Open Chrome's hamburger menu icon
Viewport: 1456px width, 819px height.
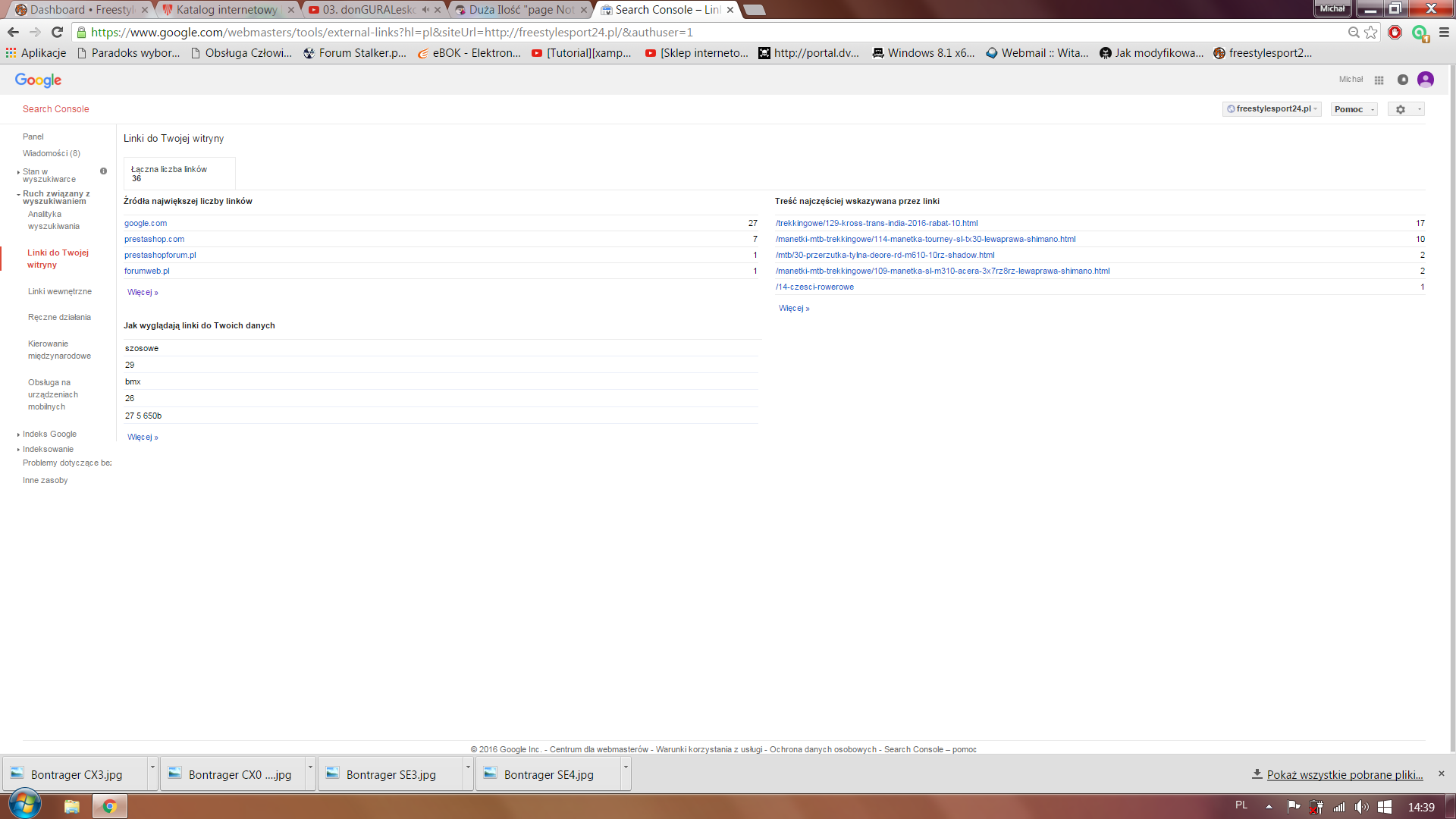click(1444, 32)
